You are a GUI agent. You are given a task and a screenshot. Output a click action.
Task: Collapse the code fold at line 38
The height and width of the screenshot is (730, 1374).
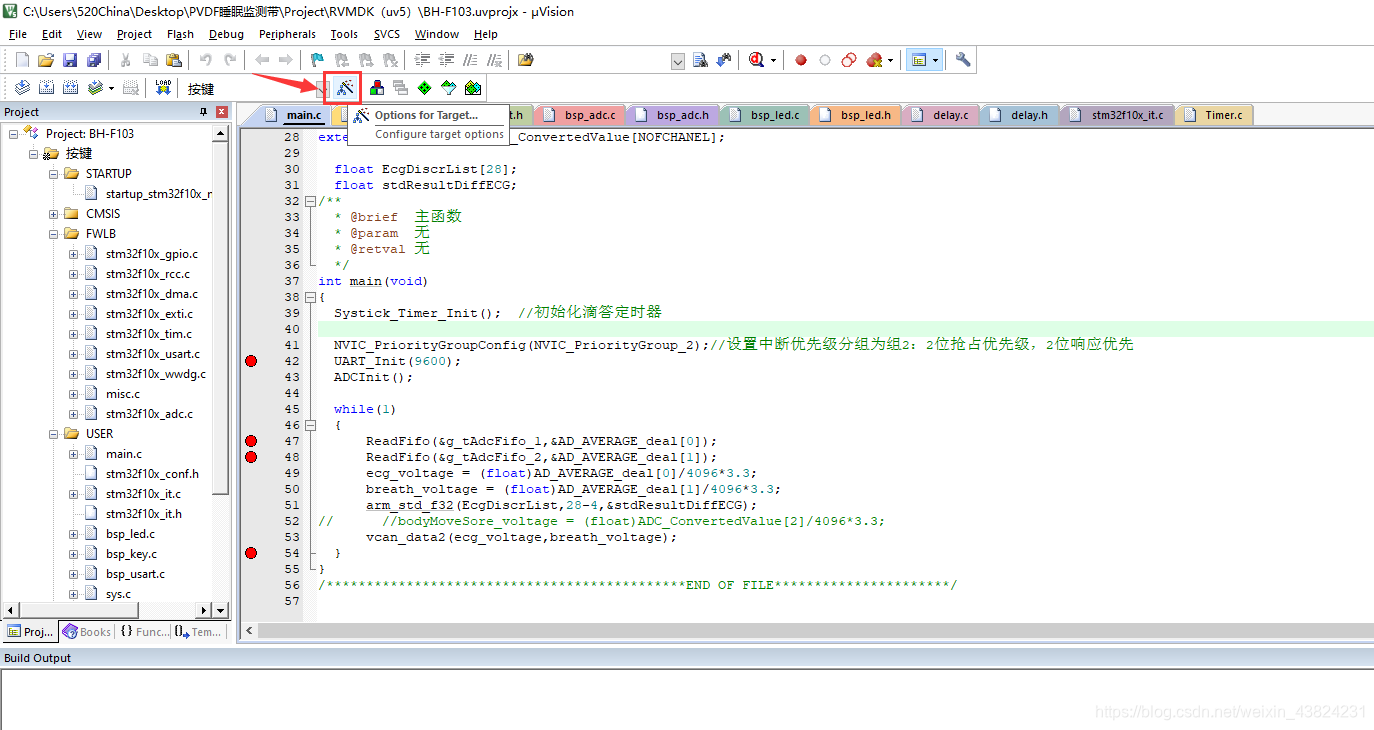(310, 297)
